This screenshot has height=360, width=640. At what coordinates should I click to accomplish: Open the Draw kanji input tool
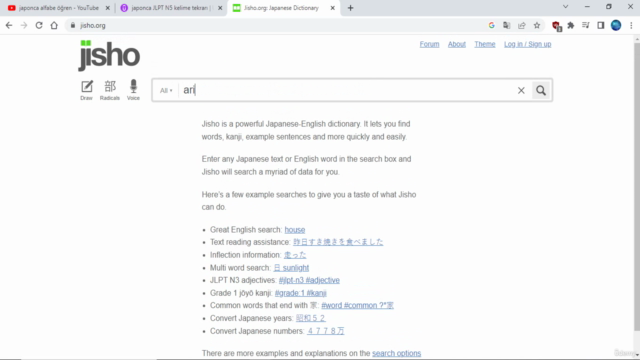[87, 90]
